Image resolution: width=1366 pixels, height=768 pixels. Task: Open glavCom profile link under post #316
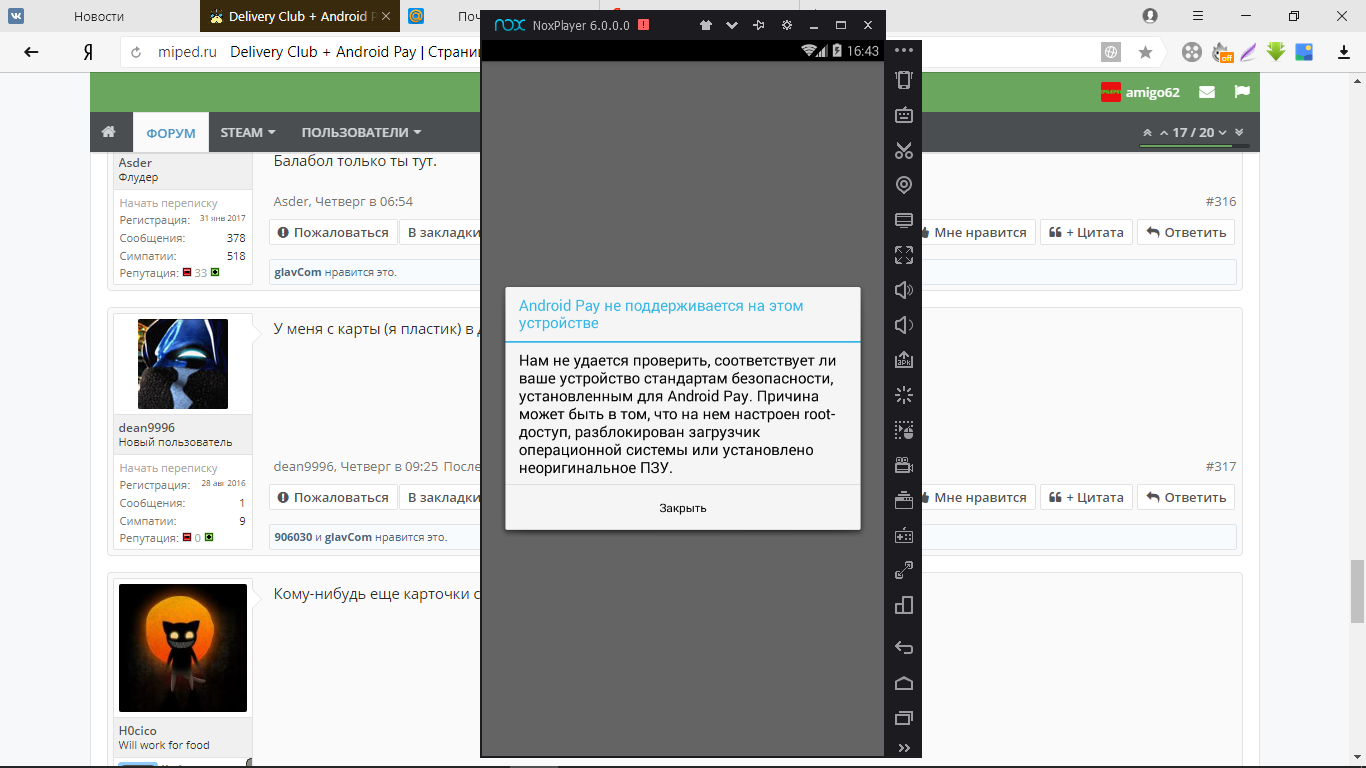[298, 272]
